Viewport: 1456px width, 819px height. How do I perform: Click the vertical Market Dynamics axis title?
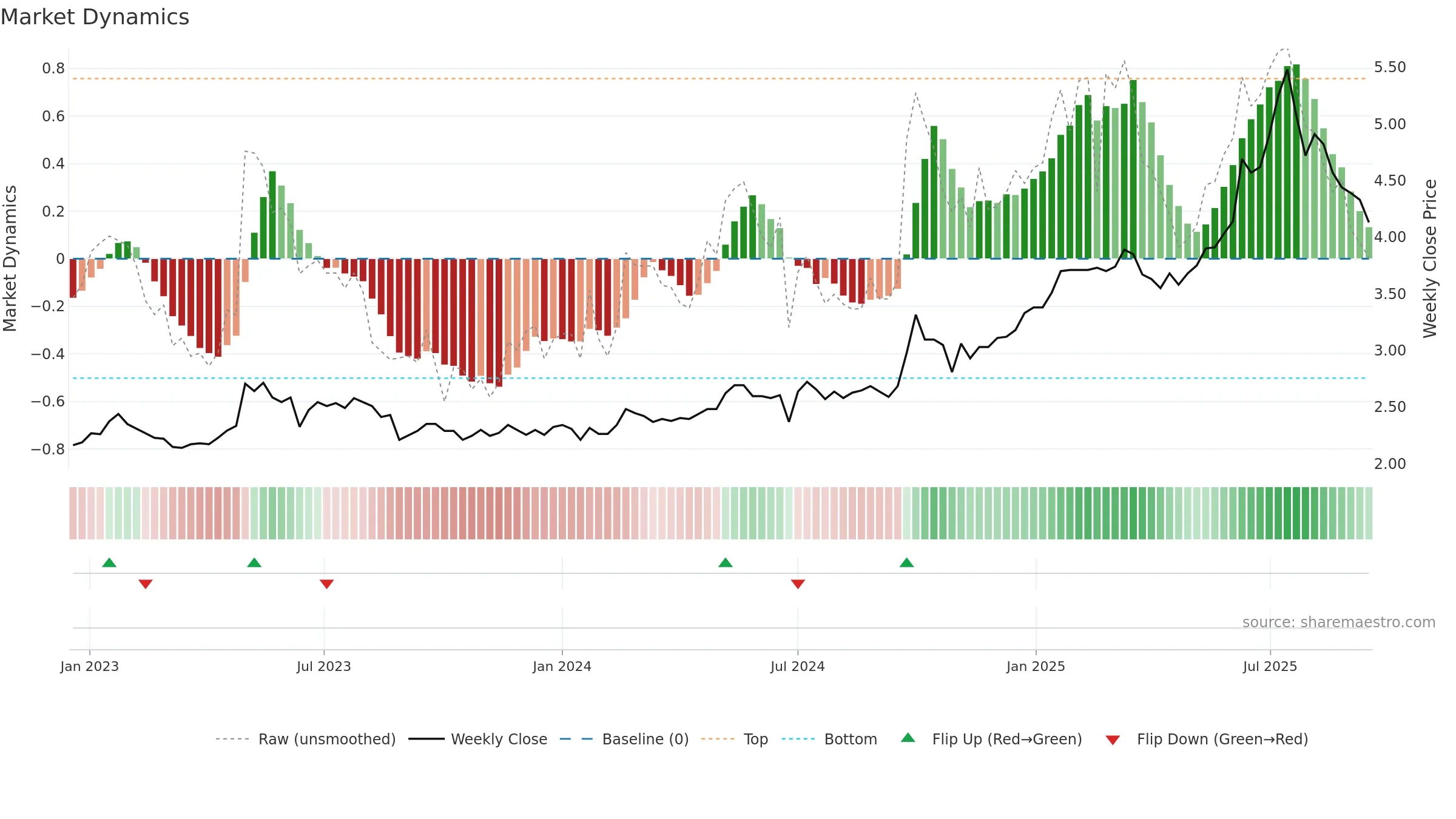10,258
